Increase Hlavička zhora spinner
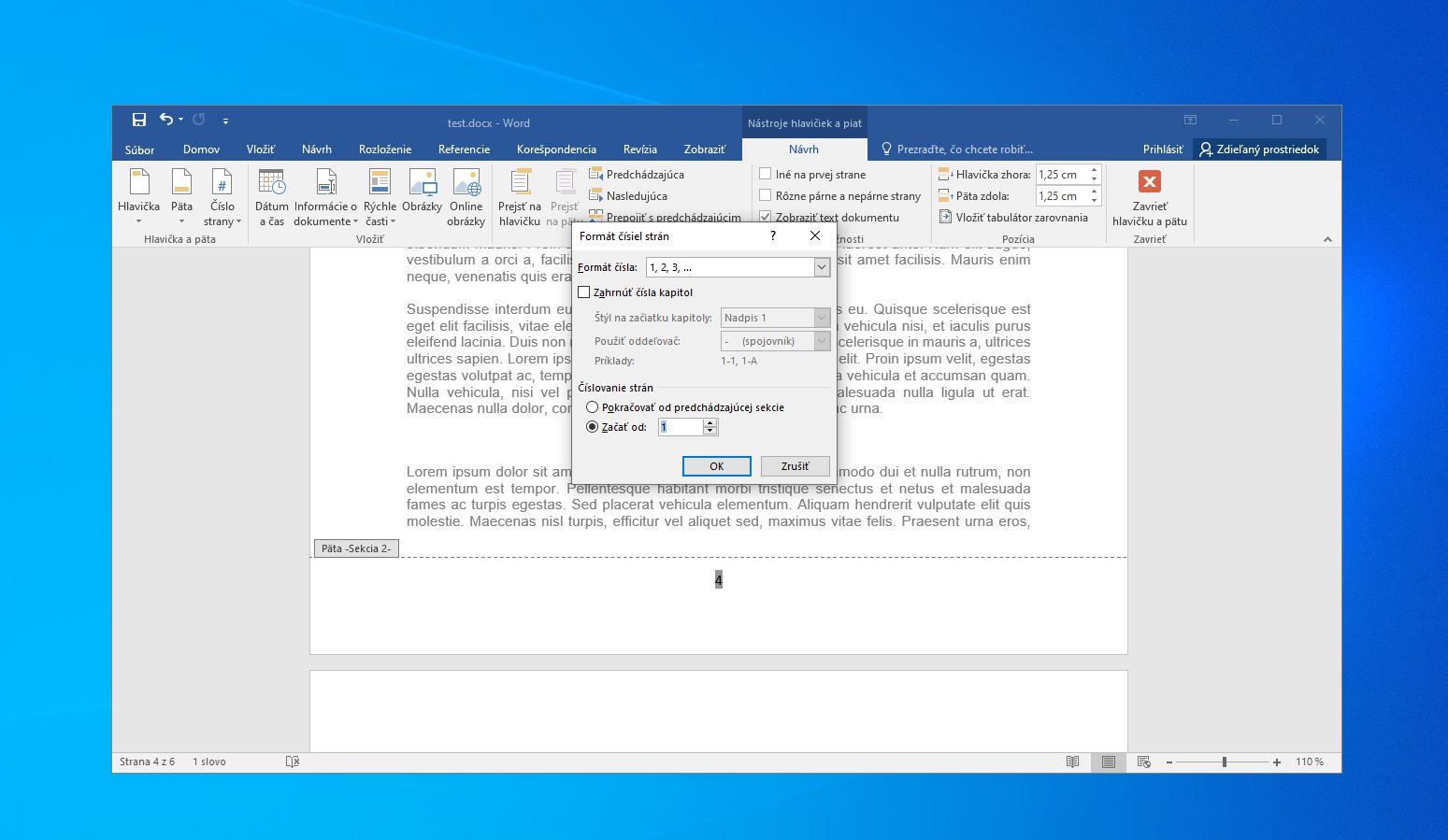This screenshot has height=840, width=1448. pos(1095,169)
